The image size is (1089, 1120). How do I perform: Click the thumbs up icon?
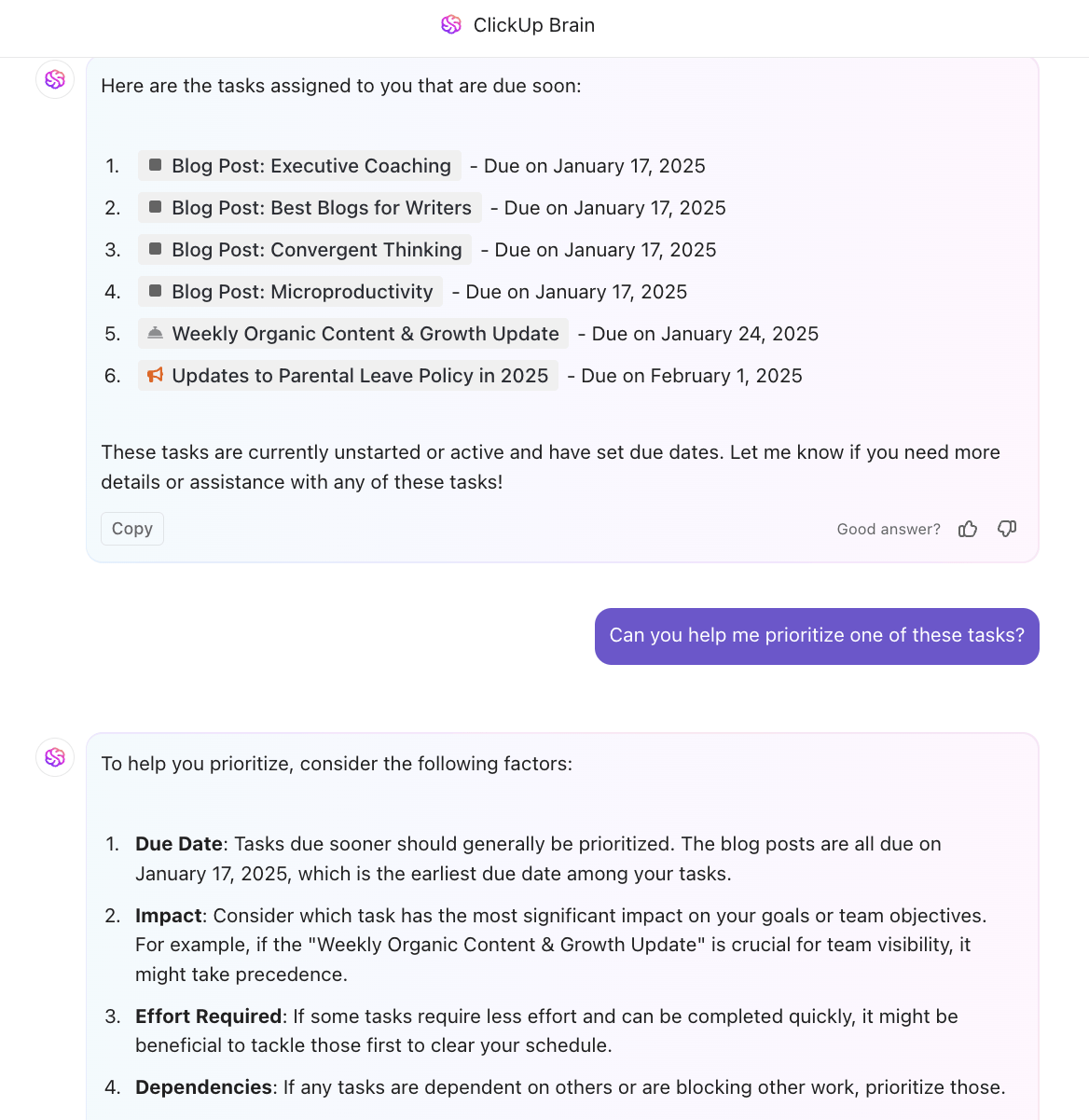tap(968, 529)
